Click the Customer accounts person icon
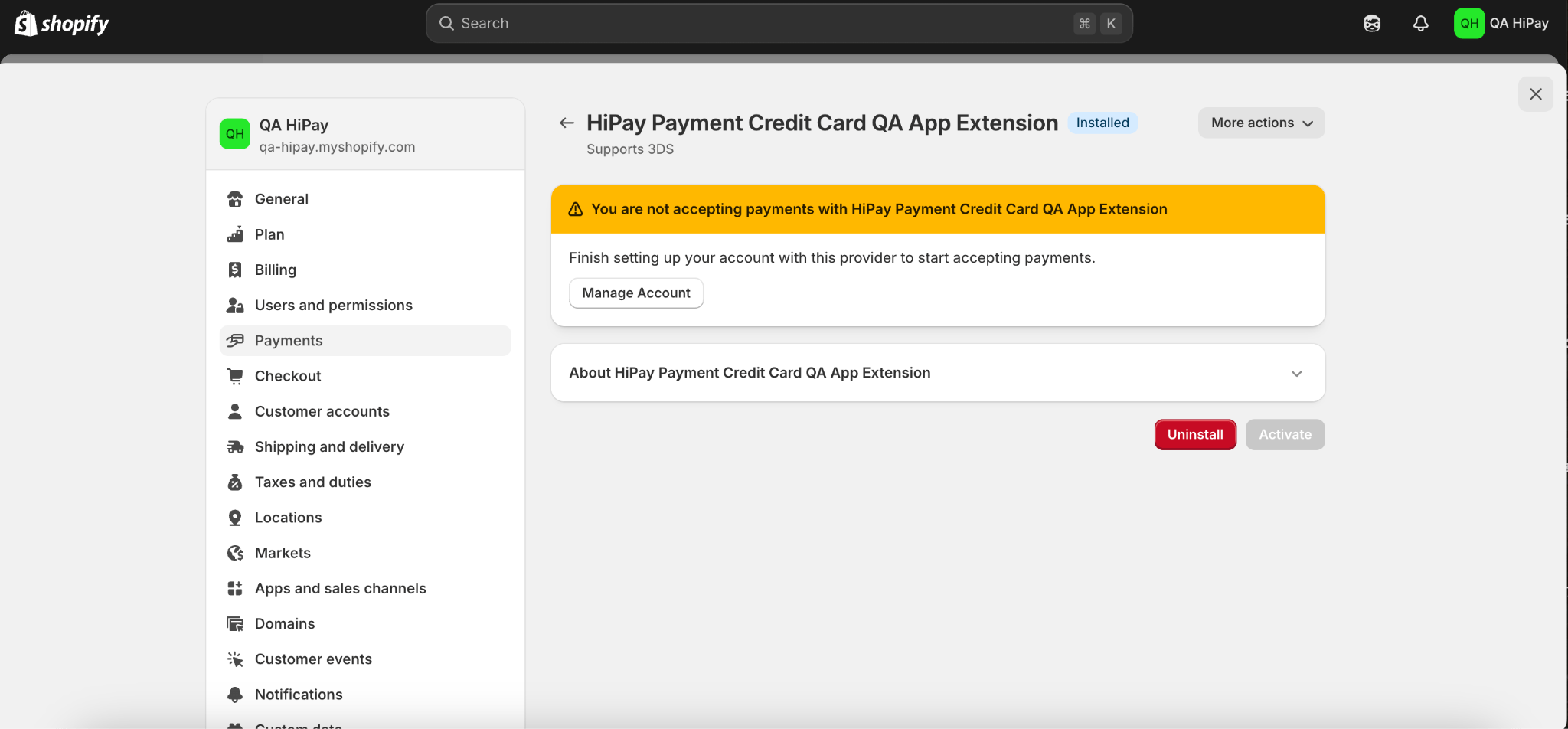 [x=235, y=411]
